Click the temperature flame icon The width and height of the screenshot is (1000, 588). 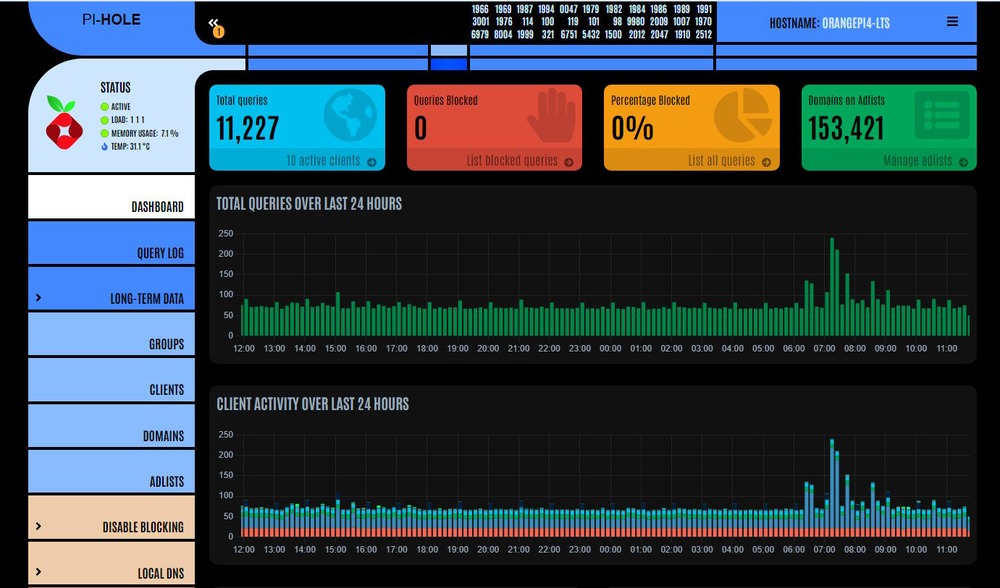click(105, 147)
